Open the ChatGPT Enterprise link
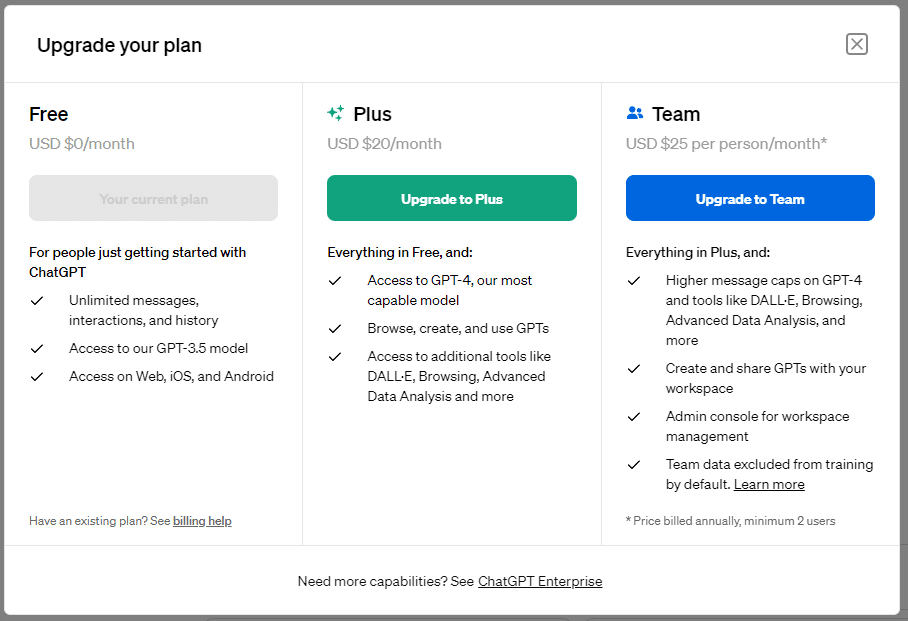Image resolution: width=908 pixels, height=621 pixels. 540,581
